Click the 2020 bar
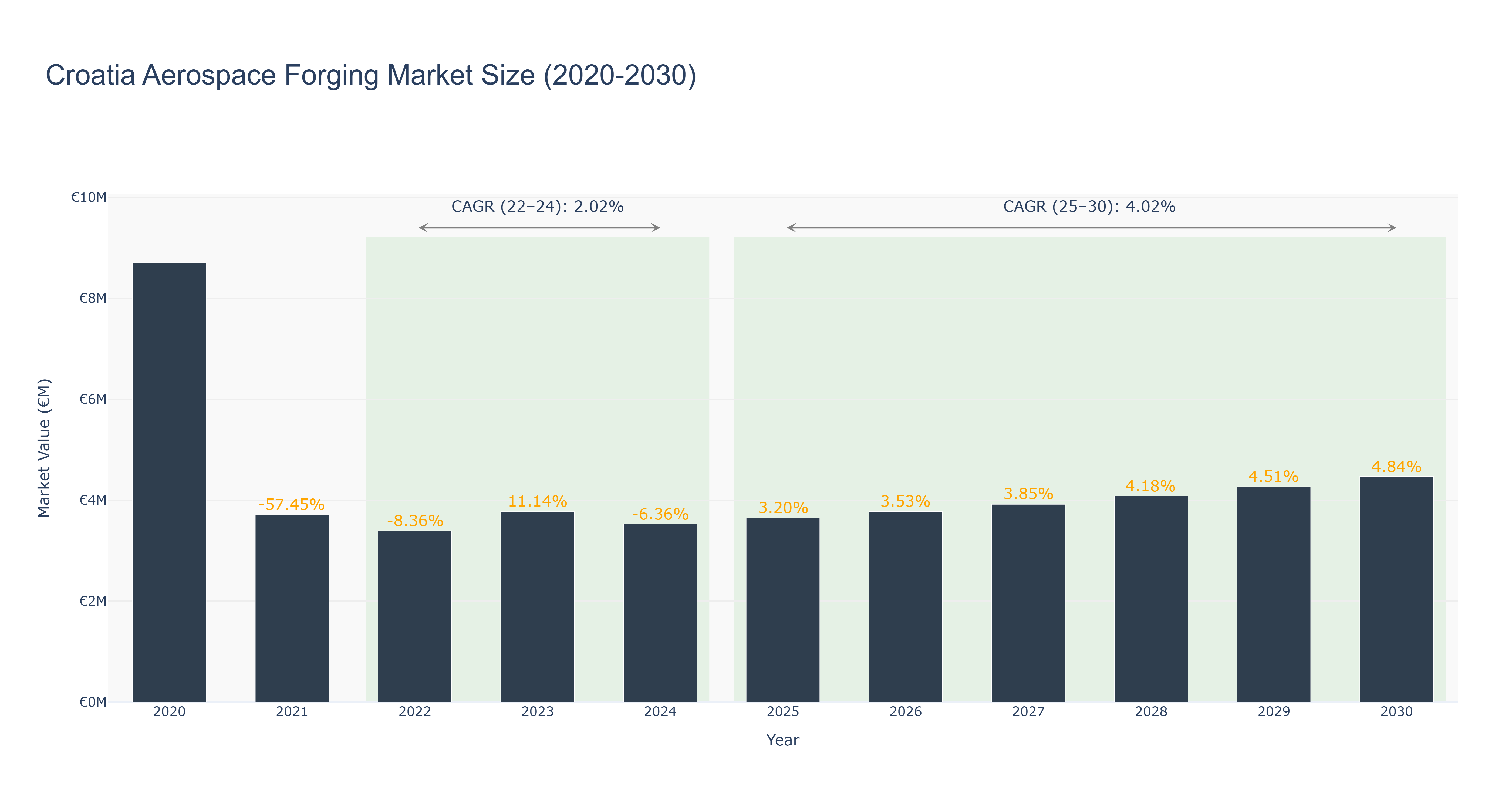This screenshot has height=810, width=1512. pyautogui.click(x=169, y=482)
